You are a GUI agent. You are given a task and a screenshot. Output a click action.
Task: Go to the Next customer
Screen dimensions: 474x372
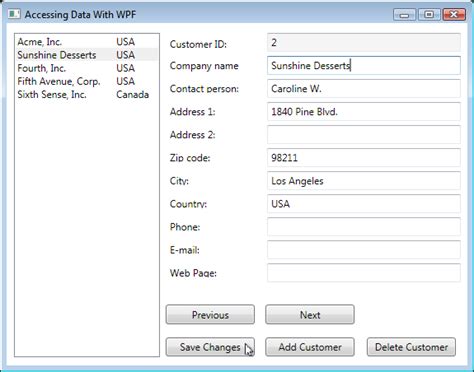[x=310, y=314]
